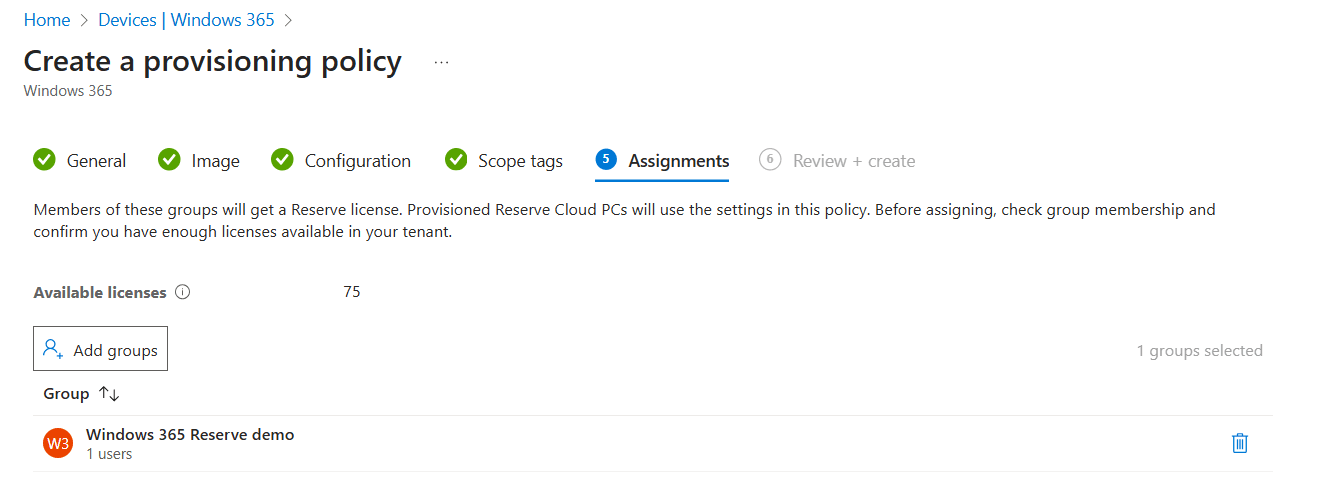The height and width of the screenshot is (493, 1317).
Task: Delete the Windows 365 Reserve demo group
Action: [x=1239, y=443]
